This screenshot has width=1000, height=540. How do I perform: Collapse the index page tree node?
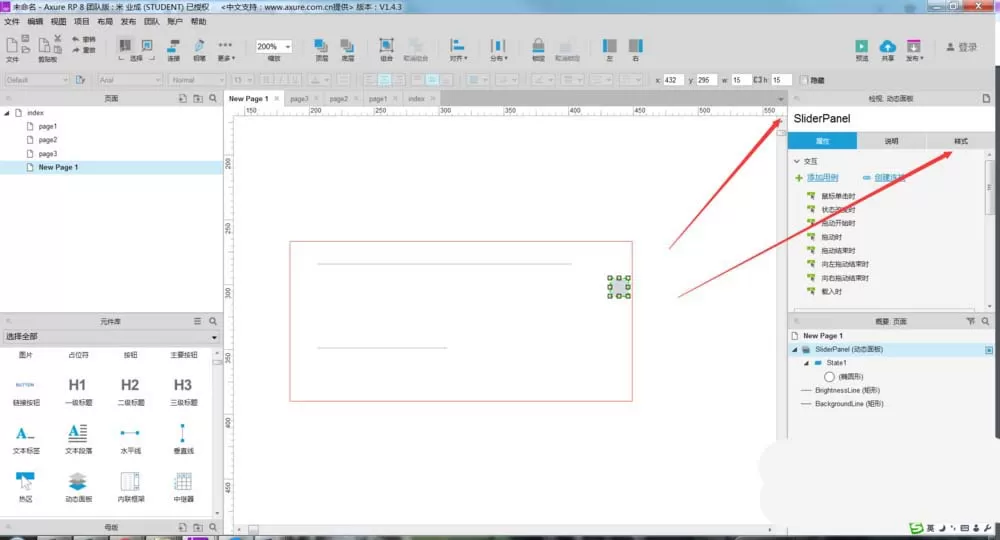tap(7, 113)
